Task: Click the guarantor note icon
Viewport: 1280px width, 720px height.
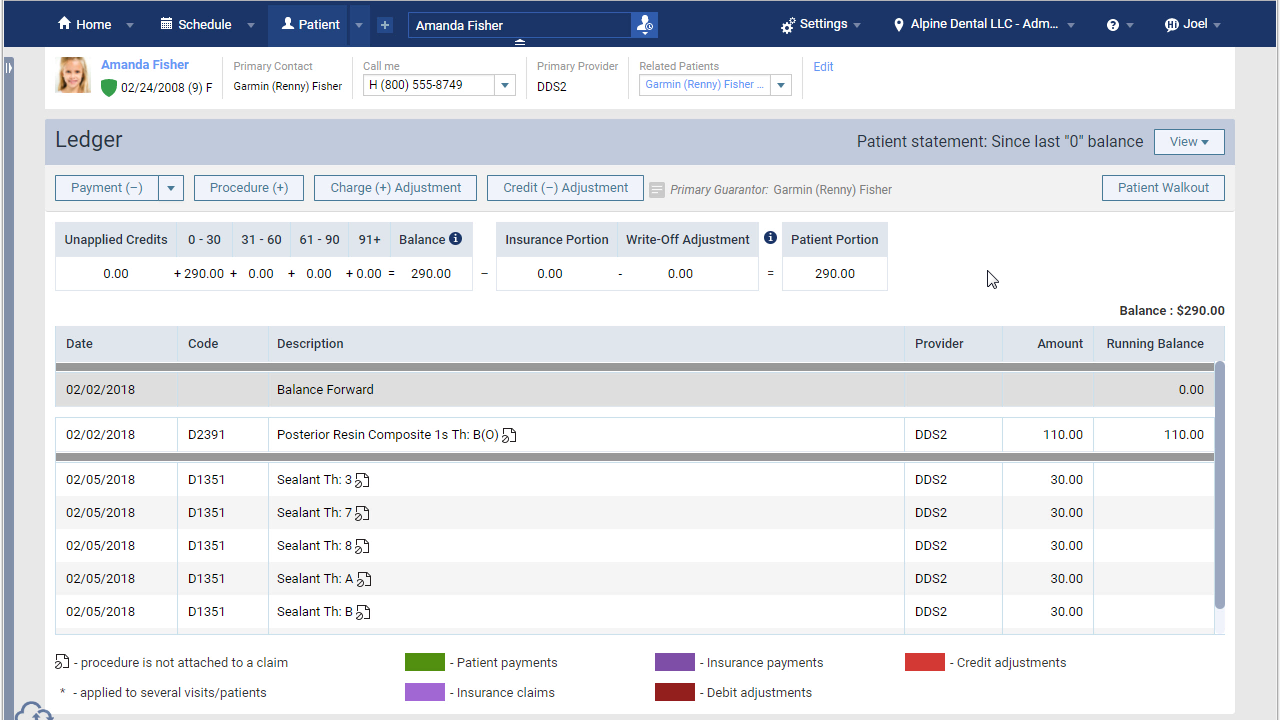Action: point(657,189)
